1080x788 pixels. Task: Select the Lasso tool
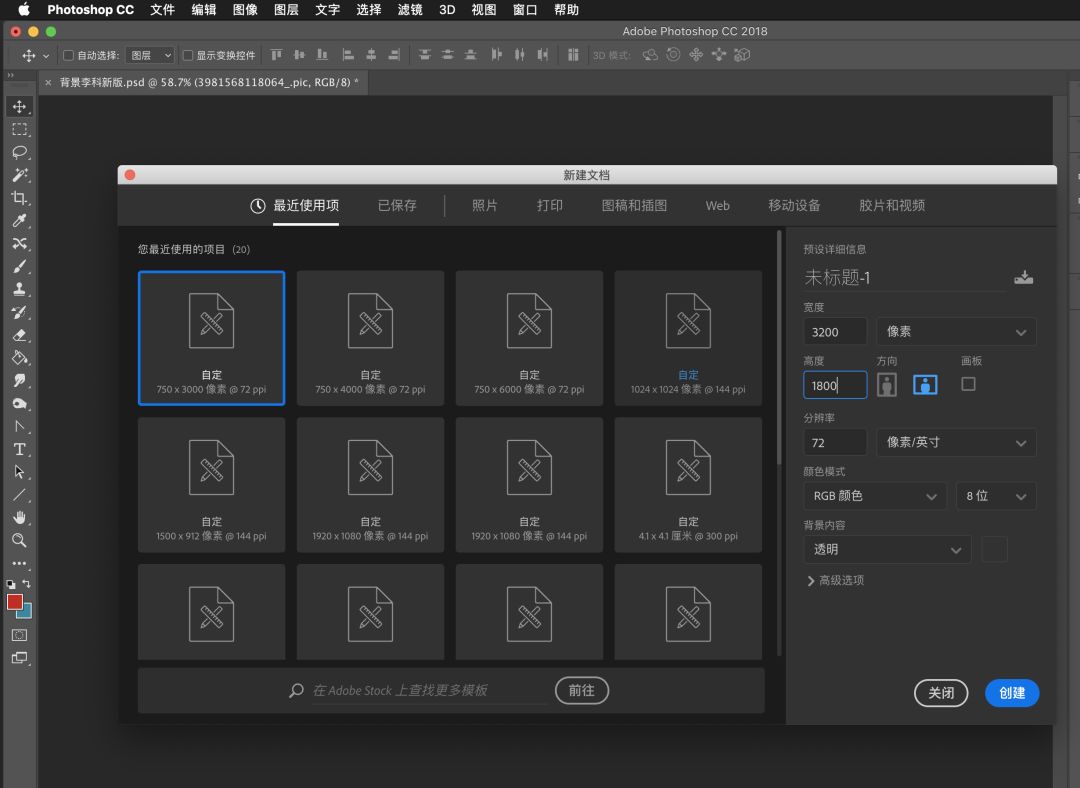[x=19, y=152]
